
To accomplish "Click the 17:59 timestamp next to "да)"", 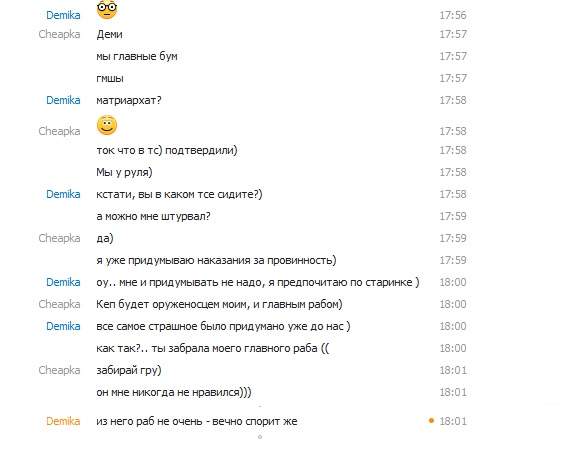I will [x=453, y=238].
